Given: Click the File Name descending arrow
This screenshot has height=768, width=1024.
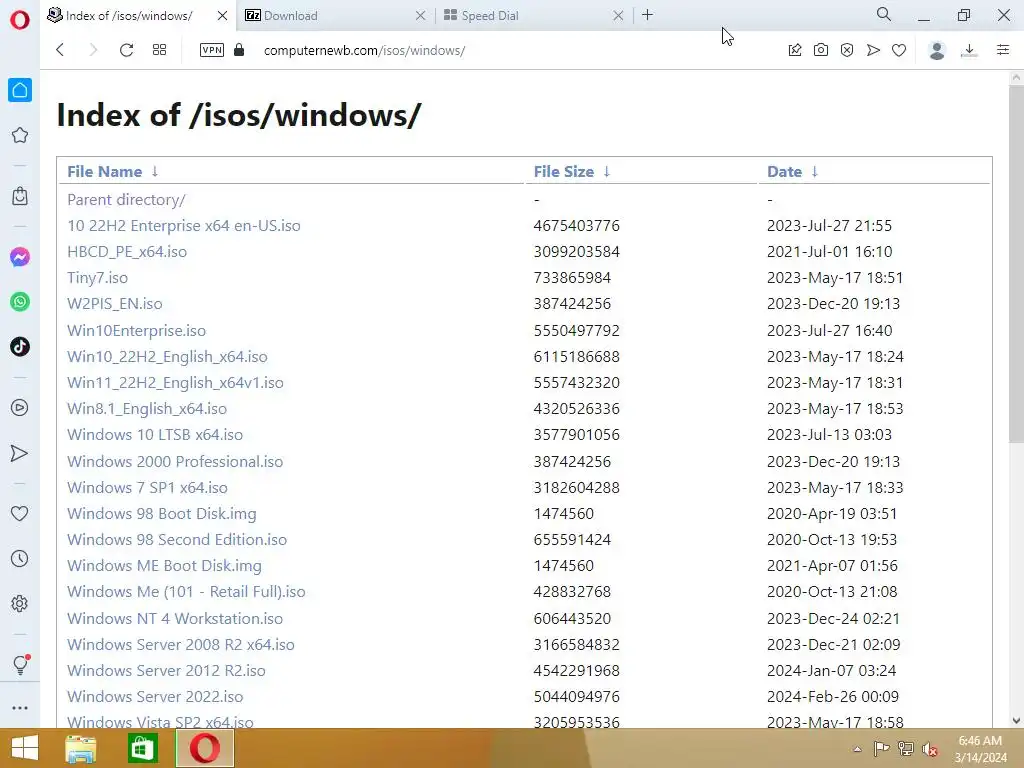Looking at the screenshot, I should point(155,172).
